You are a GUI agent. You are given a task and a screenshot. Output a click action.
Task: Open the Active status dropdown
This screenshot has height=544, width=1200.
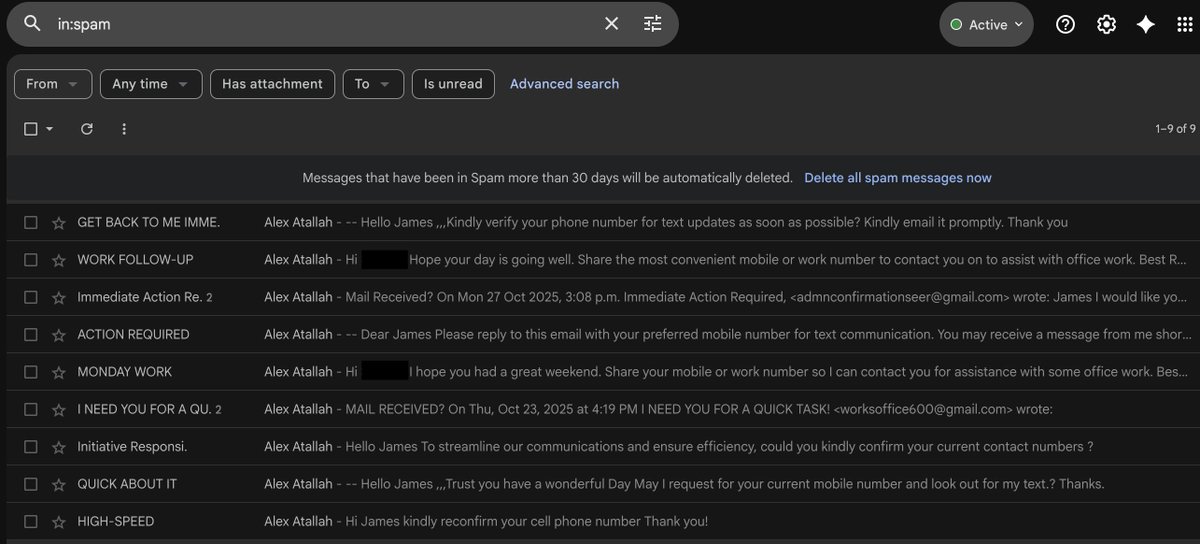pyautogui.click(x=986, y=25)
